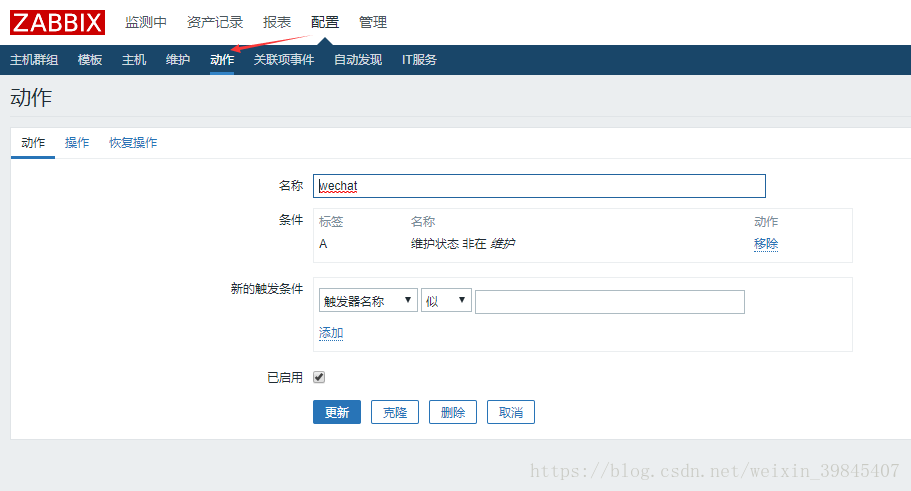
Task: Open the 管理 top menu
Action: tap(372, 22)
